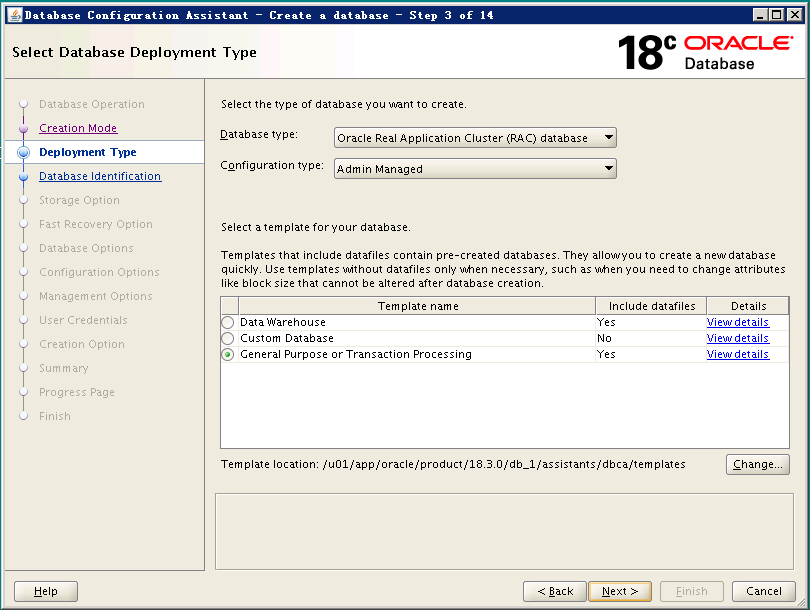Click the Help button
The height and width of the screenshot is (610, 810).
pos(46,591)
